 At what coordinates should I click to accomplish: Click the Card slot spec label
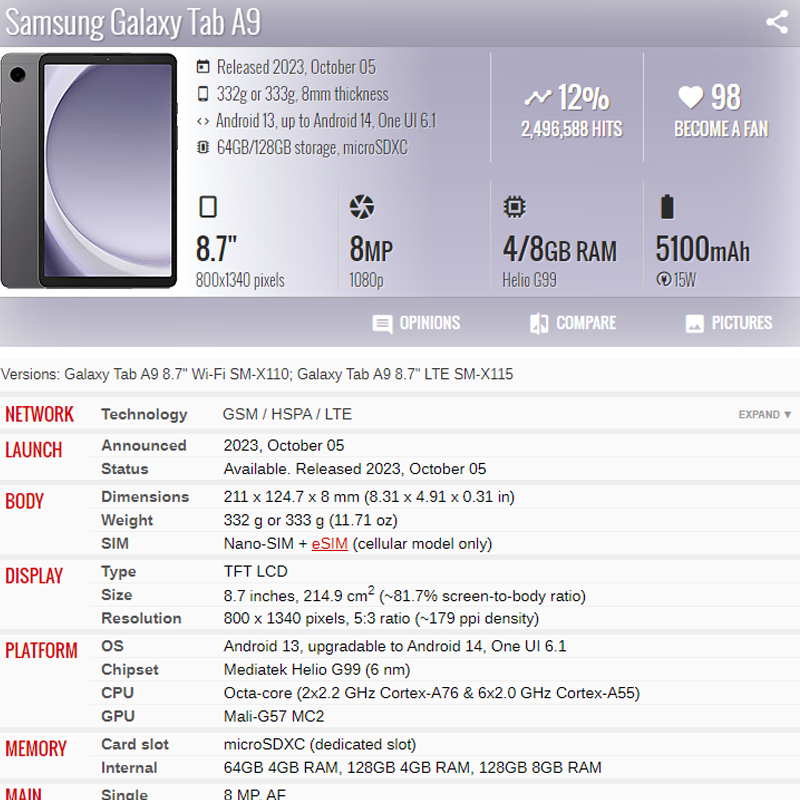pyautogui.click(x=135, y=744)
